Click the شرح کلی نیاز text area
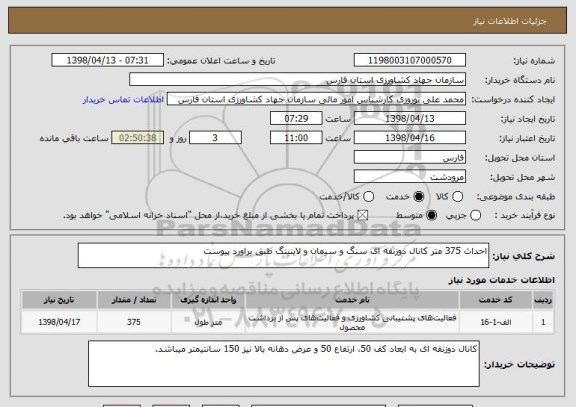This screenshot has width=576, height=407. click(283, 255)
